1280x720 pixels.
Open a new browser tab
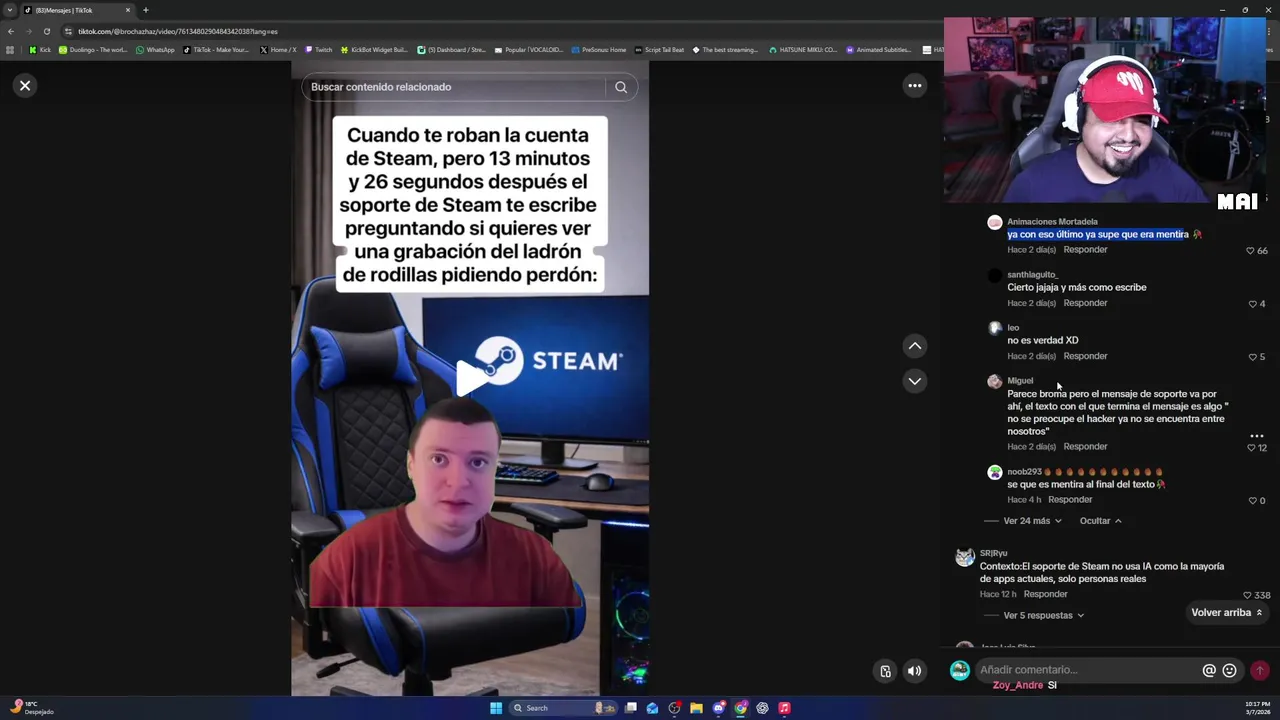[146, 10]
